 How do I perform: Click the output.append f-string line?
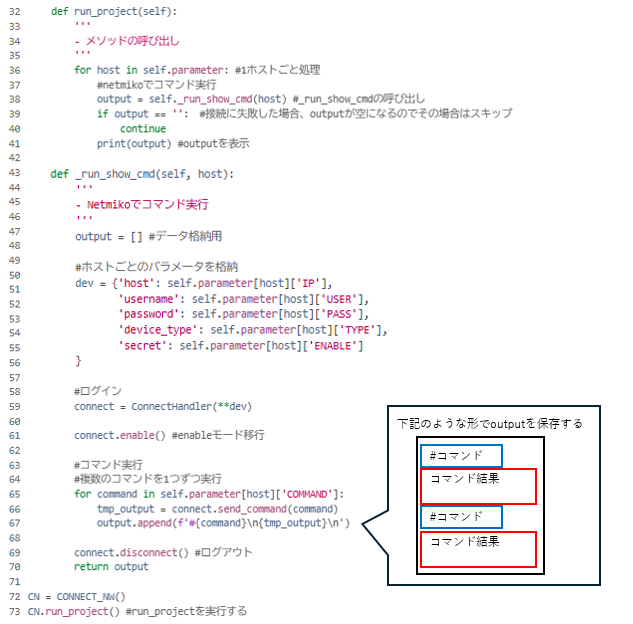[x=230, y=522]
